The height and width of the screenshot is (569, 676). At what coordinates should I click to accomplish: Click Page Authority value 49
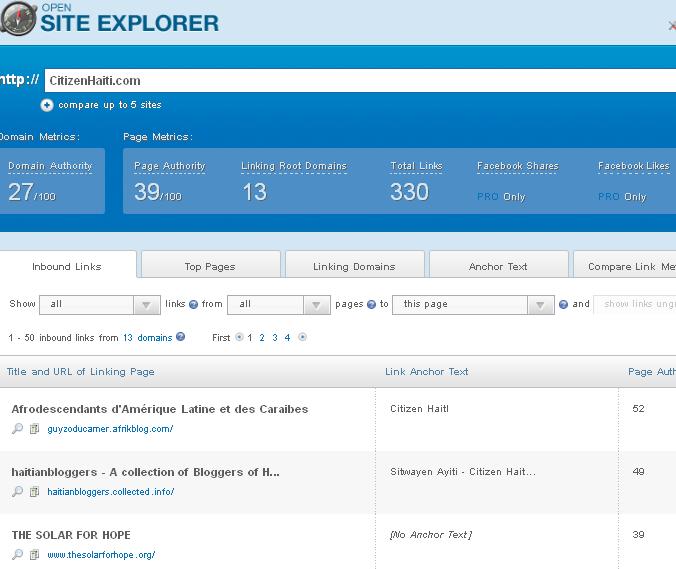638,472
